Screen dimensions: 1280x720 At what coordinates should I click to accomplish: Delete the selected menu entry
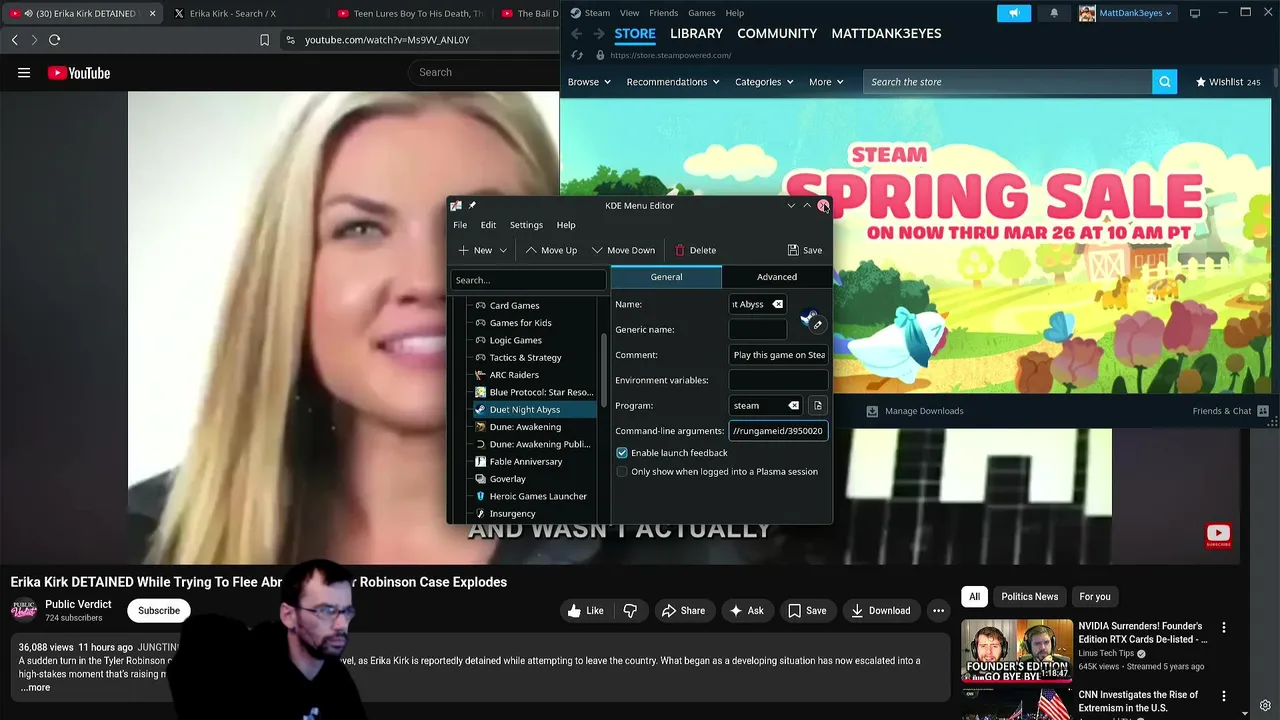coord(695,250)
